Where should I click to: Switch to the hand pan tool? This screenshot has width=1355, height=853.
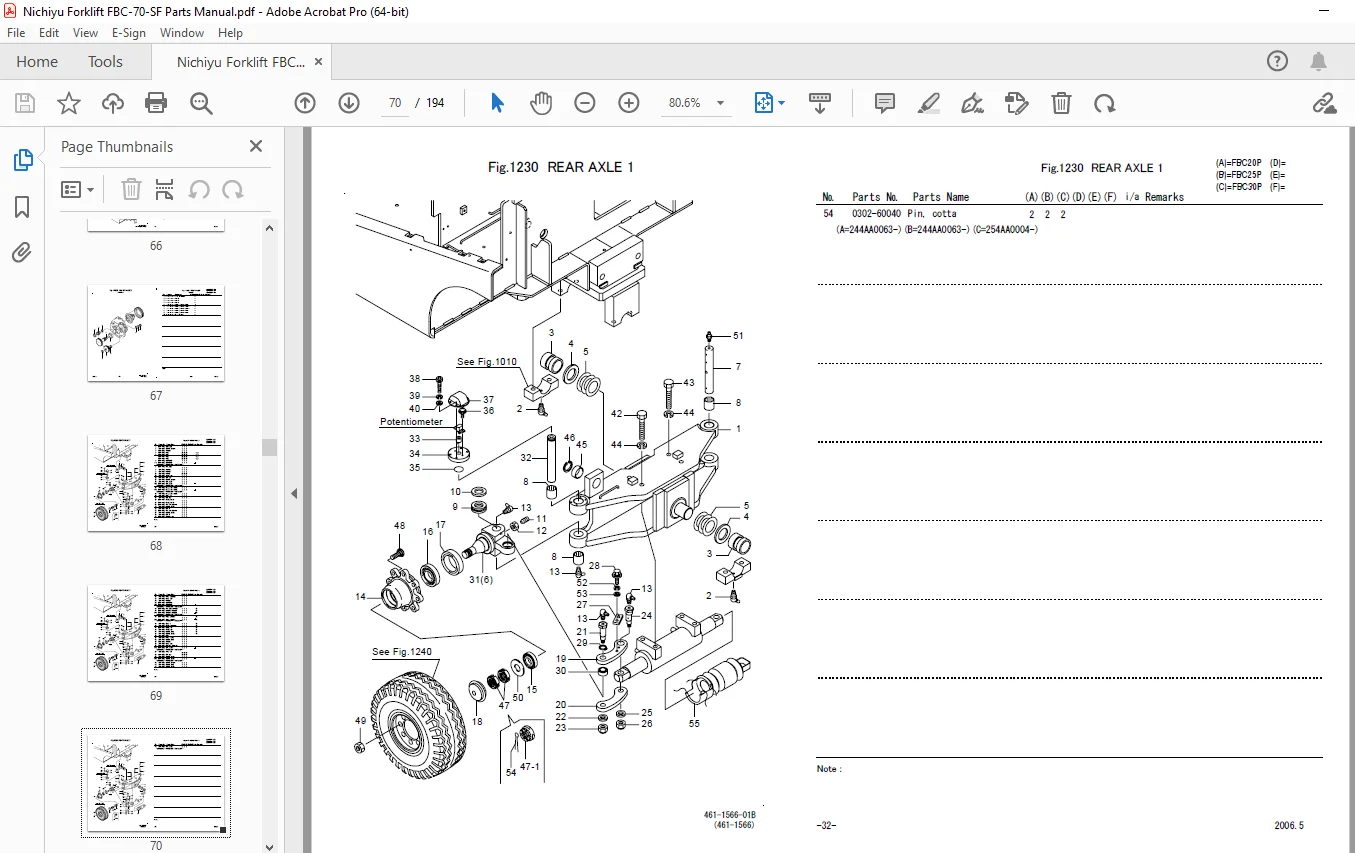click(541, 103)
